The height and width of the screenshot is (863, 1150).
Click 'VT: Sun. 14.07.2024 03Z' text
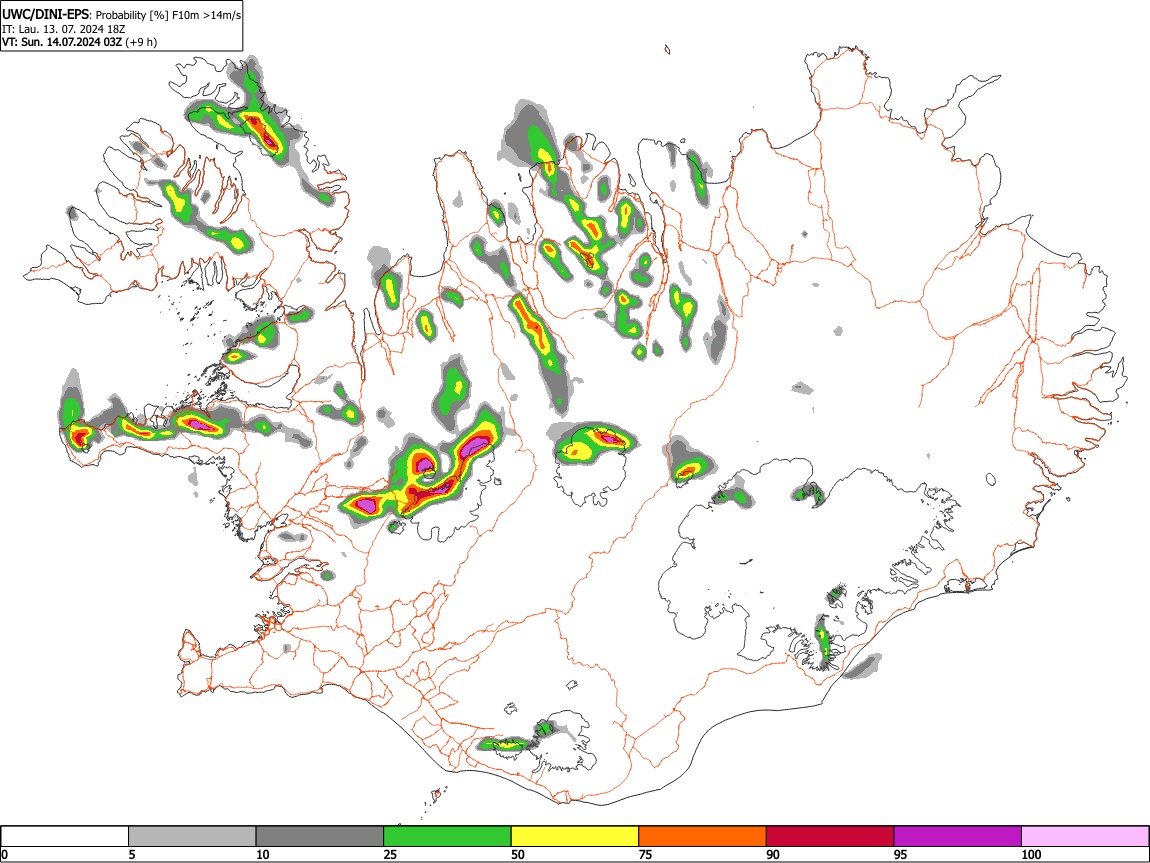[62, 42]
